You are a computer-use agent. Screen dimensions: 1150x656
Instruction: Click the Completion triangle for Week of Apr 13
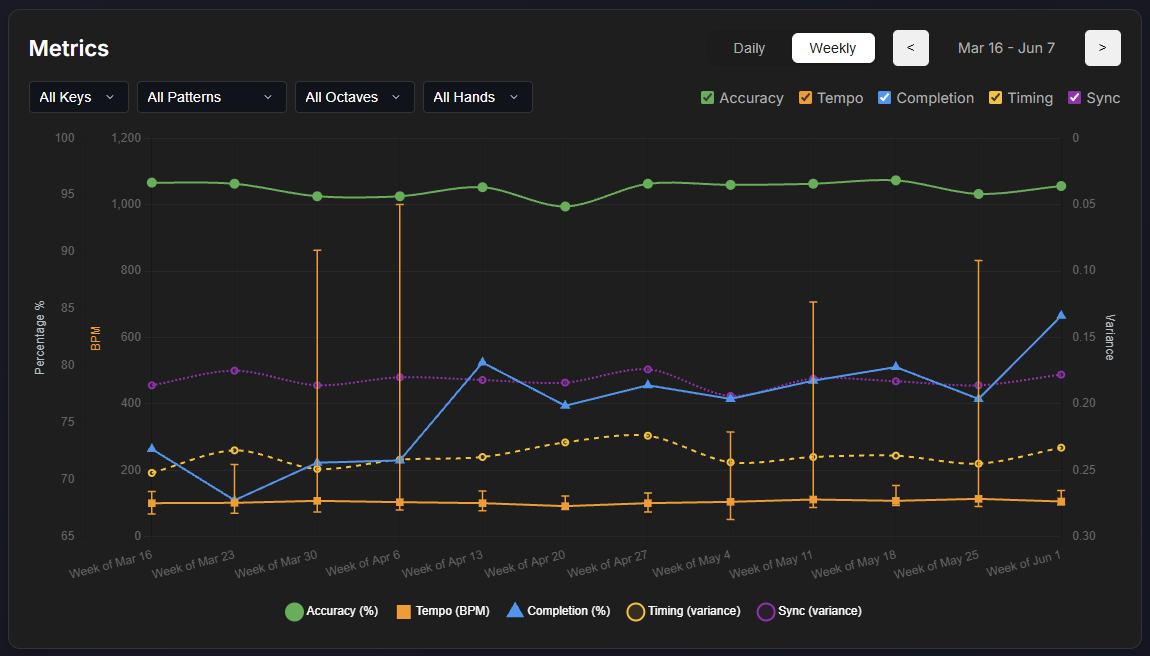[483, 362]
